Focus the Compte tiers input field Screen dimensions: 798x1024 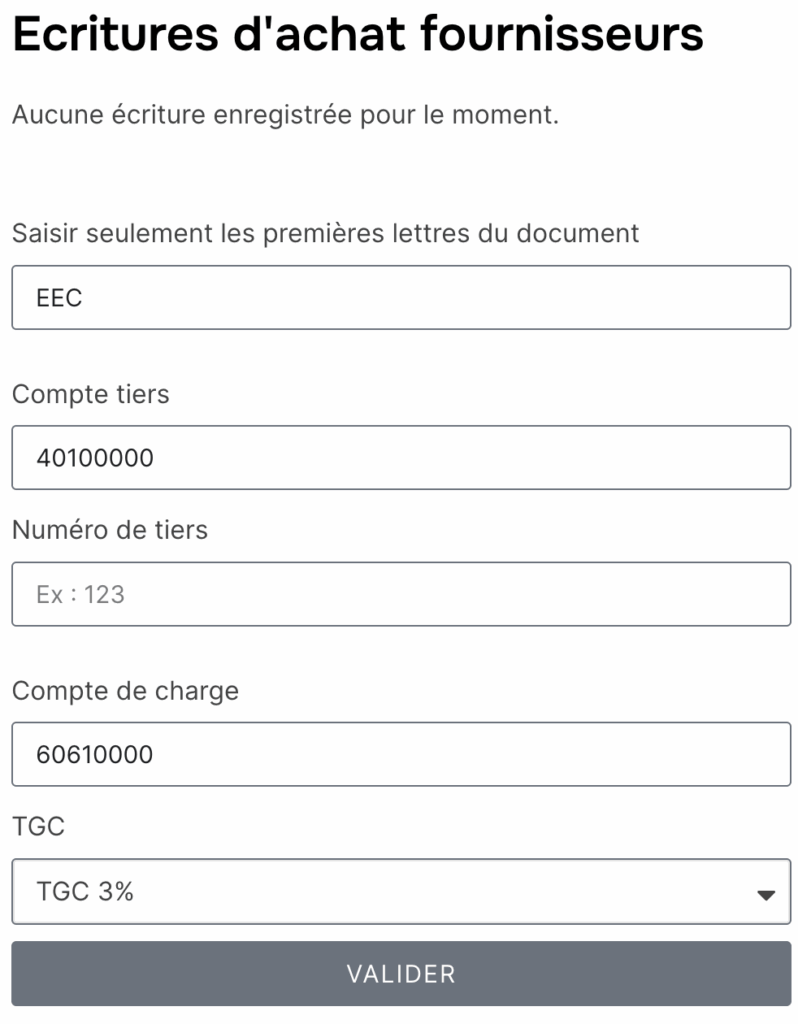[400, 458]
